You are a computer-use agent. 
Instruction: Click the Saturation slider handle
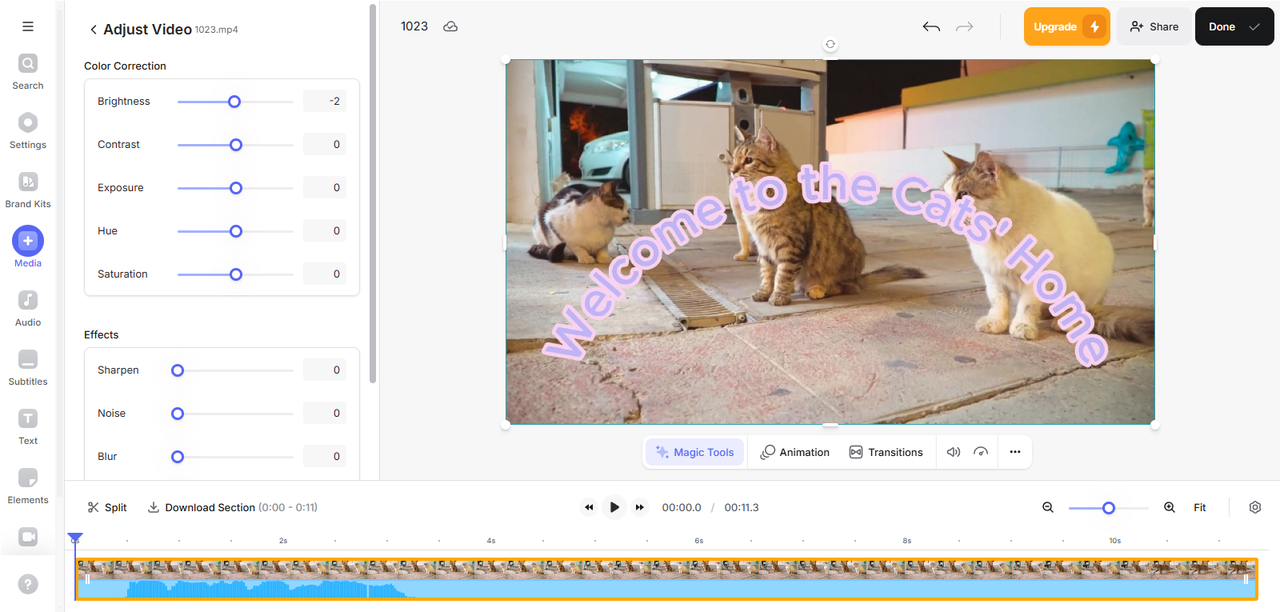click(236, 273)
